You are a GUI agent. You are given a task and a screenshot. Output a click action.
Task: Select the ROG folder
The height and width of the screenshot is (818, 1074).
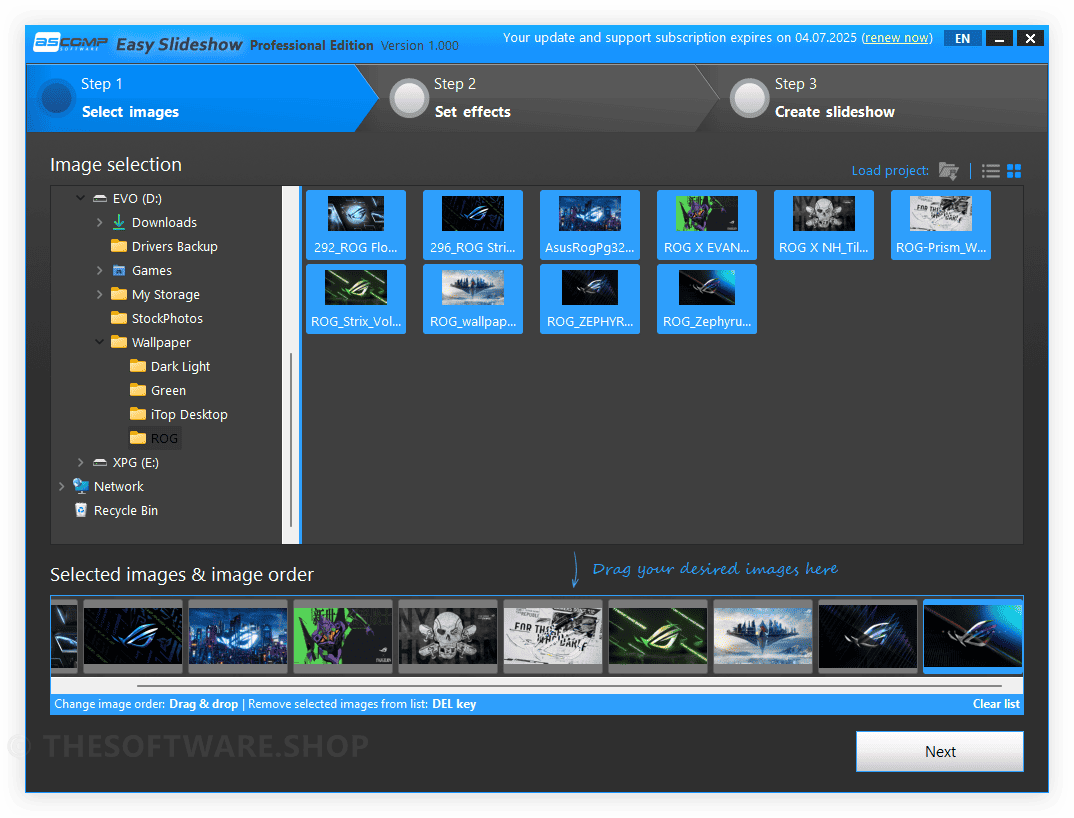pyautogui.click(x=154, y=438)
